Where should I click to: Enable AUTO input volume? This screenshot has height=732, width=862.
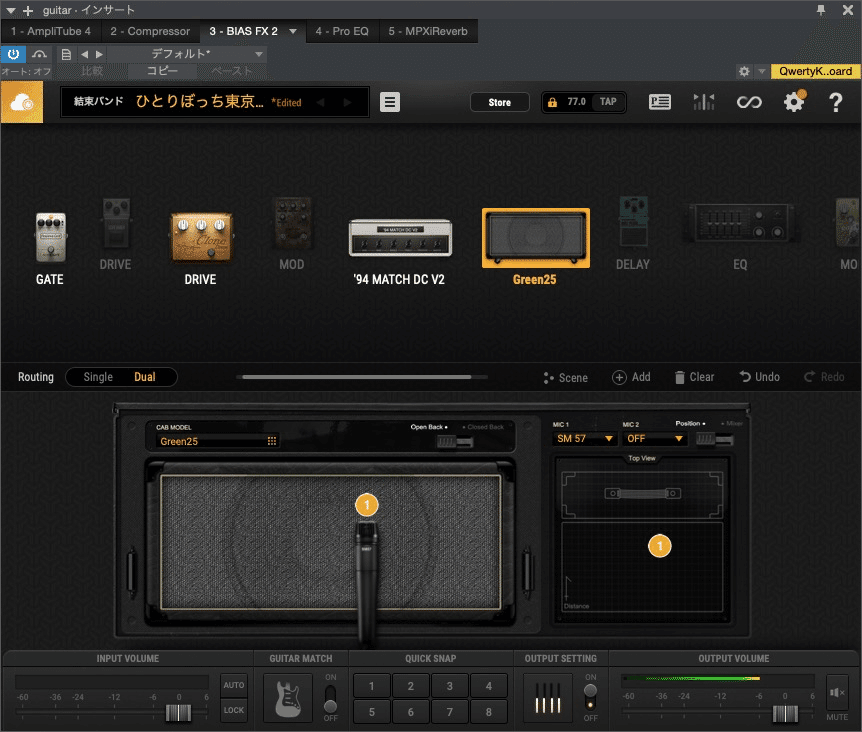tap(234, 685)
